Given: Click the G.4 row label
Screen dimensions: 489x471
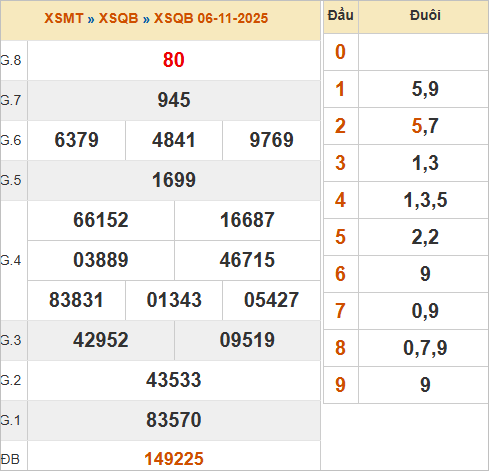Looking at the screenshot, I should (11, 260).
